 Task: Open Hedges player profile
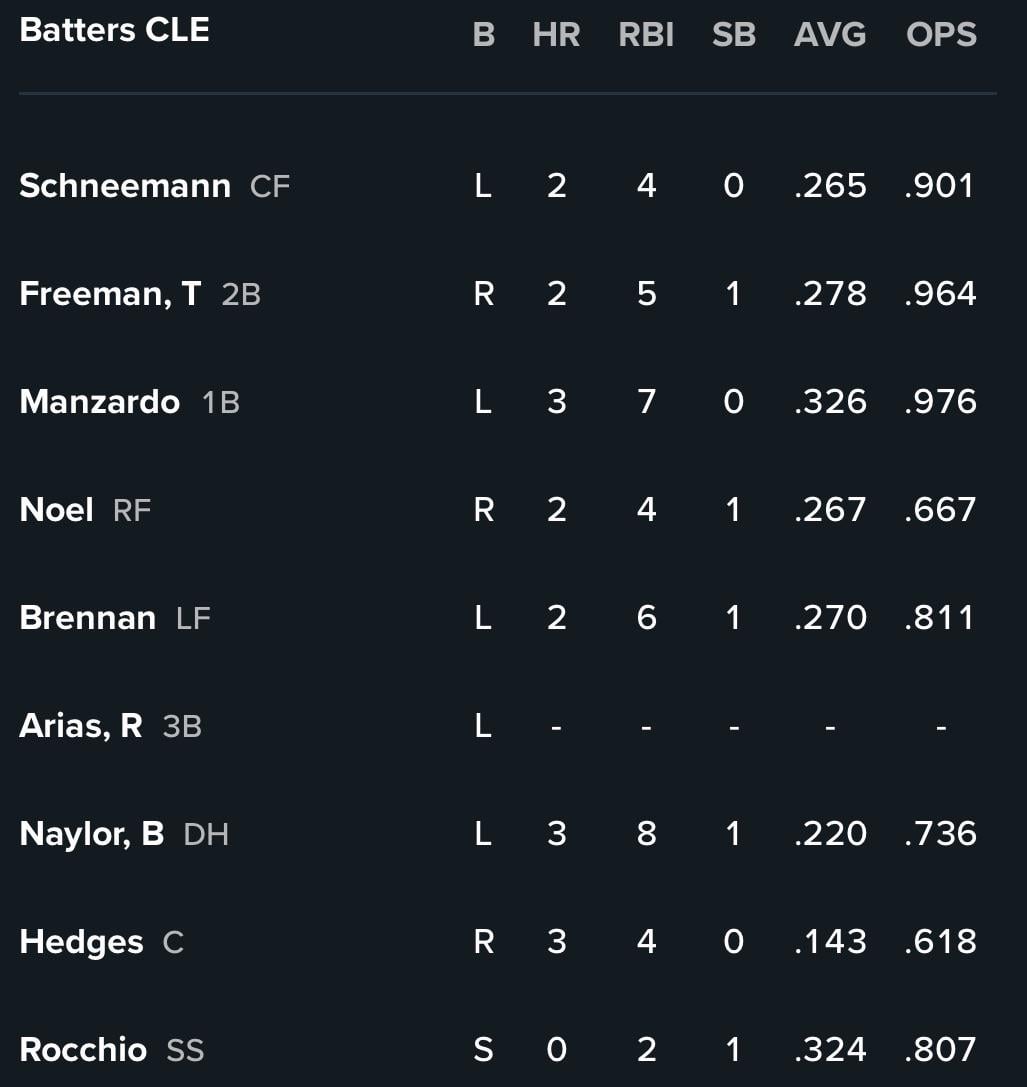[x=82, y=942]
